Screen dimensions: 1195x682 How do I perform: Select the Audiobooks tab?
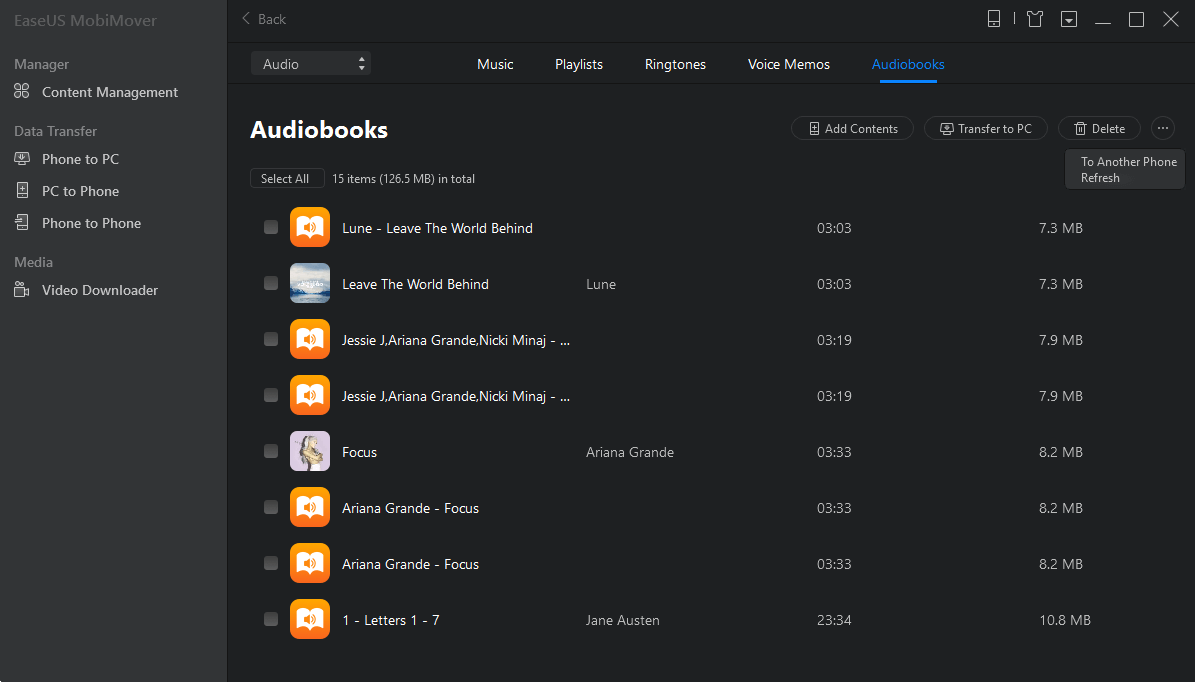(x=908, y=65)
